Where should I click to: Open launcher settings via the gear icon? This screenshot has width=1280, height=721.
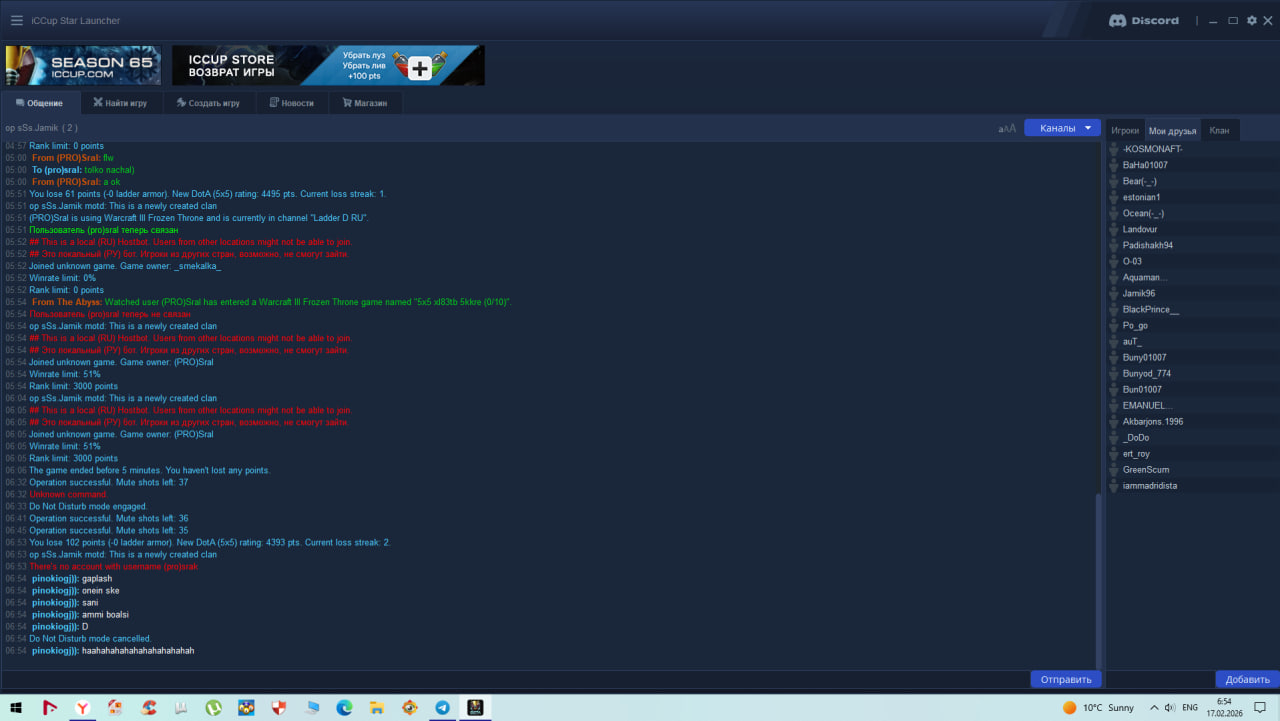coord(1251,20)
